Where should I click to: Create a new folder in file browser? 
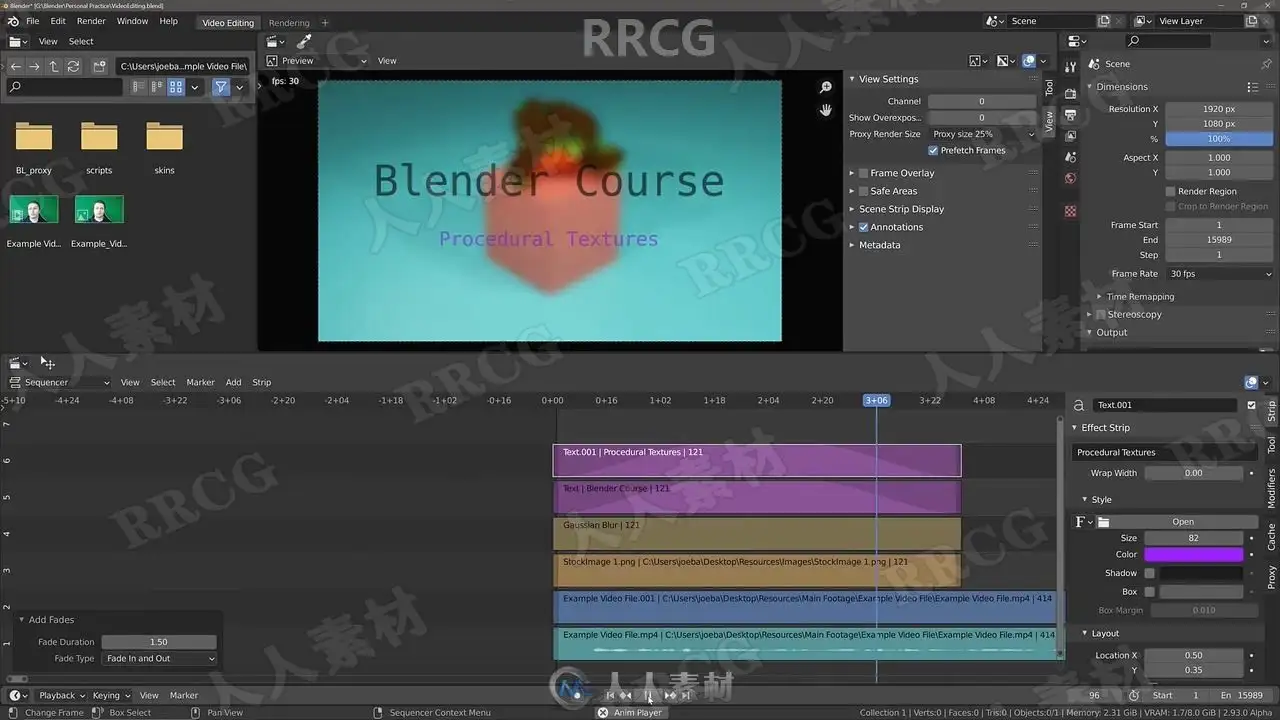[x=99, y=66]
